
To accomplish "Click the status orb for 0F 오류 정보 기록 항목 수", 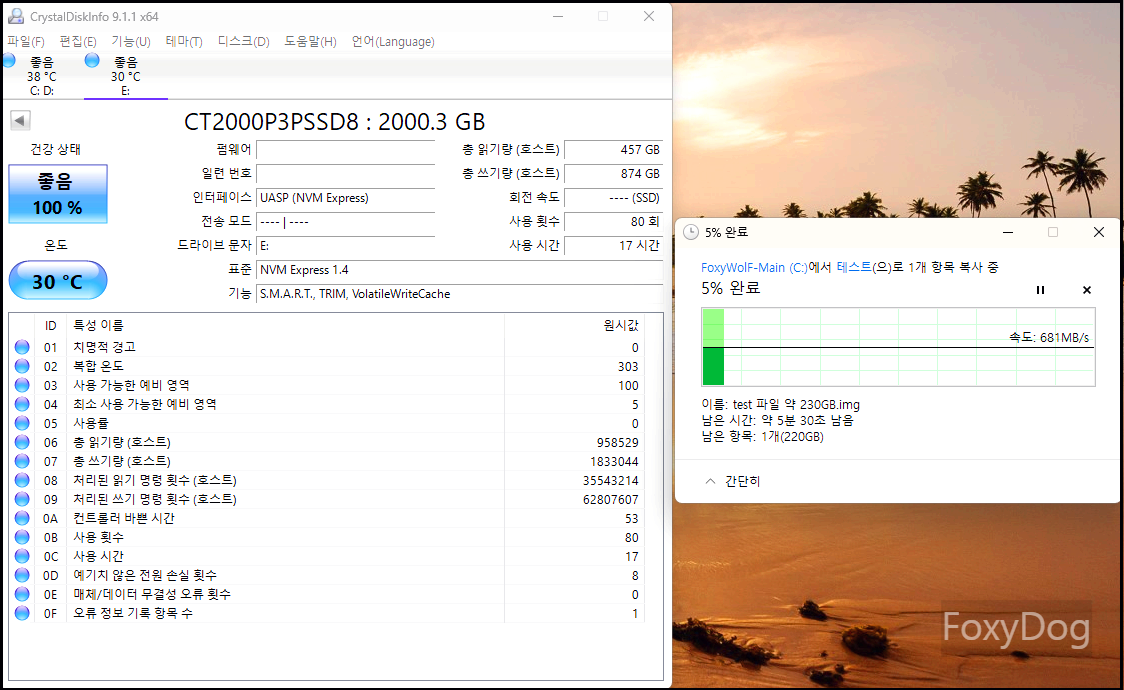I will pos(22,613).
